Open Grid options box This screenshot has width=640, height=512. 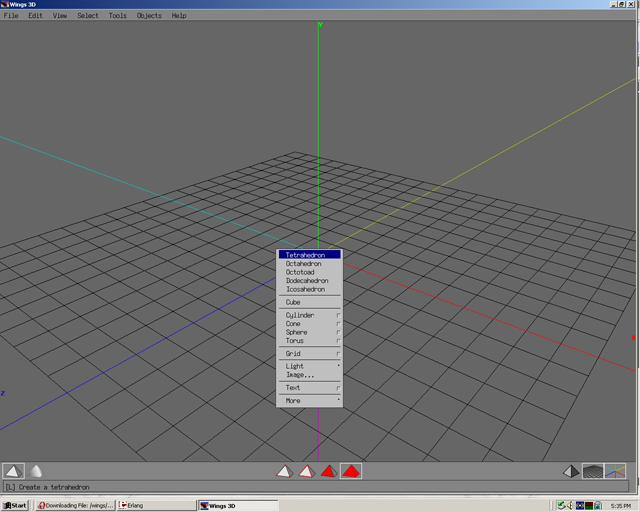[338, 354]
